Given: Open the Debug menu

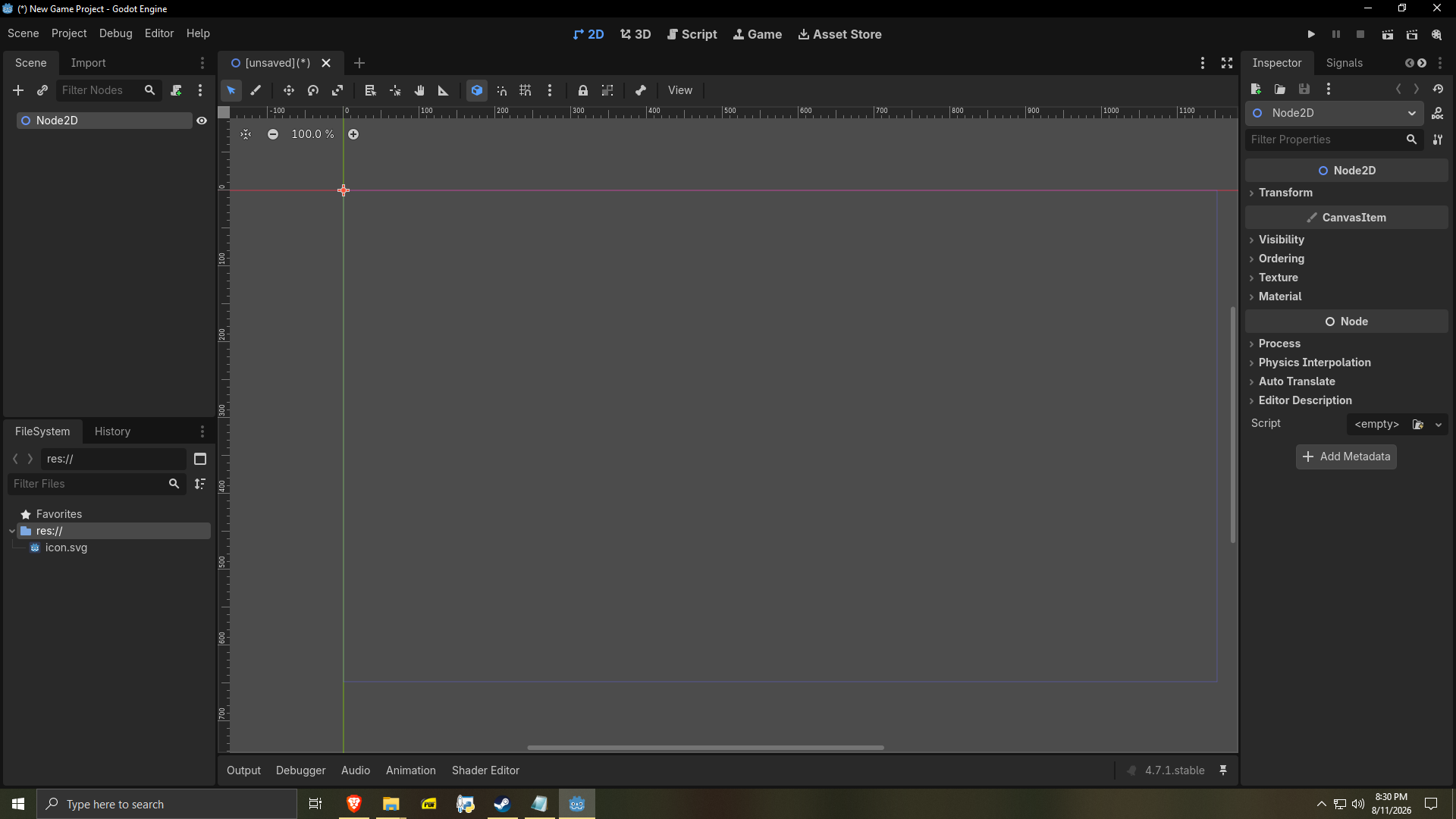Looking at the screenshot, I should (116, 33).
